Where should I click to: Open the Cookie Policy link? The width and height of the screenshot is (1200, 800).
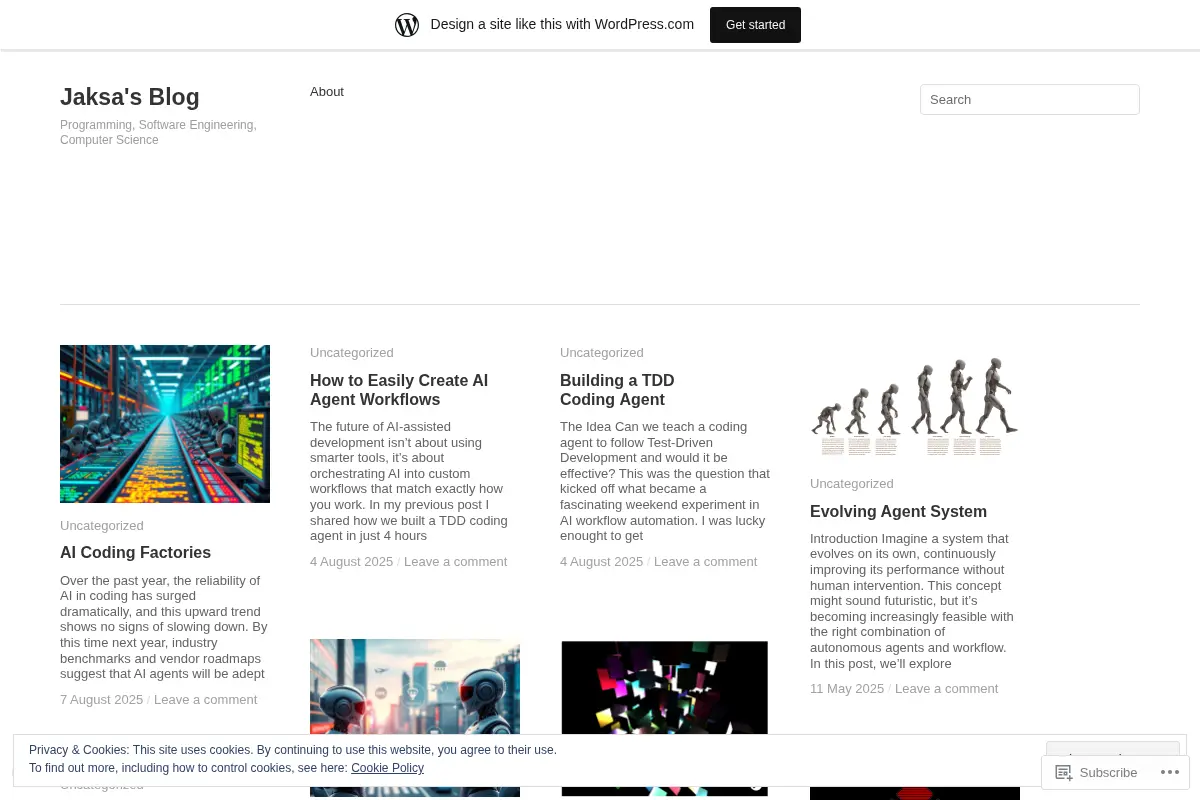coord(387,768)
